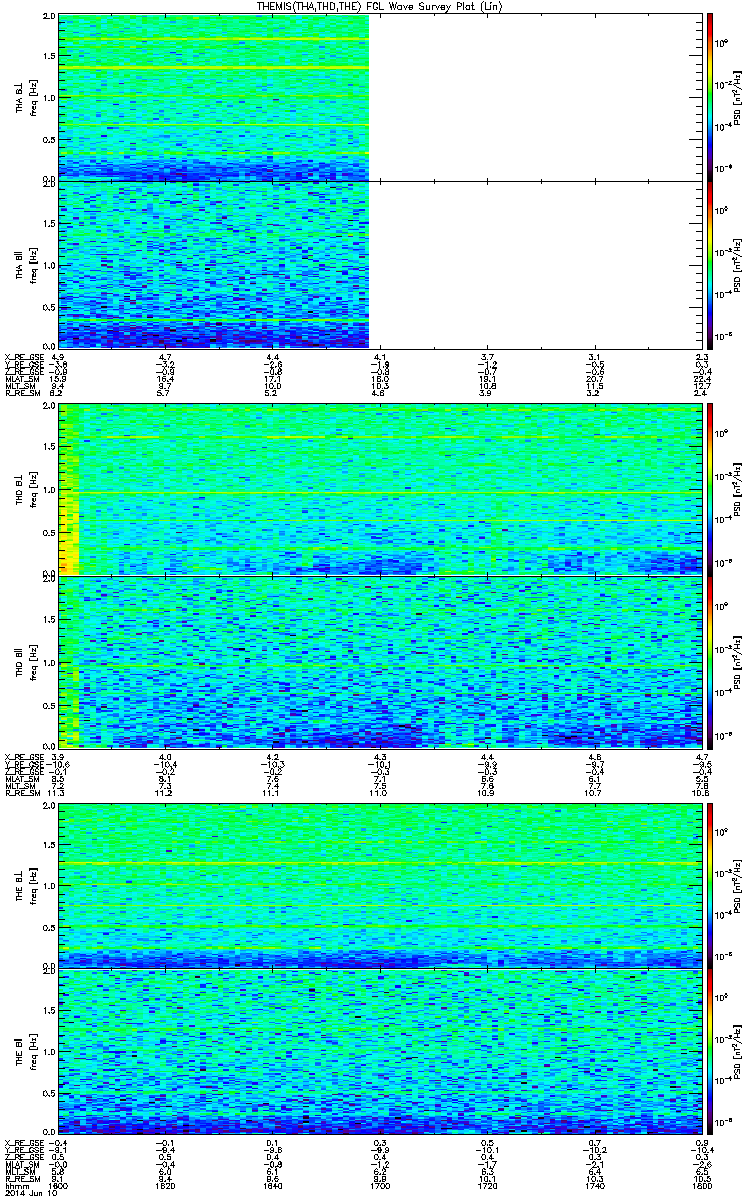Click the "THD BL freq [Hz]" axis label
This screenshot has height=1200, width=750.
(25, 489)
